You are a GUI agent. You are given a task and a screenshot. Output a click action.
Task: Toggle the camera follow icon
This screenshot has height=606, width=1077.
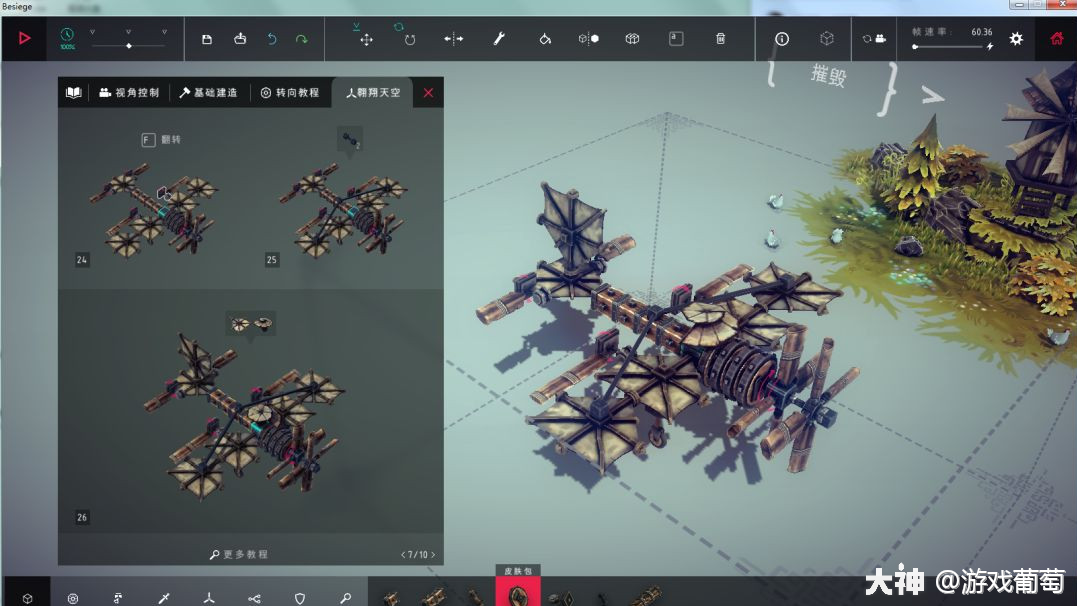click(874, 39)
